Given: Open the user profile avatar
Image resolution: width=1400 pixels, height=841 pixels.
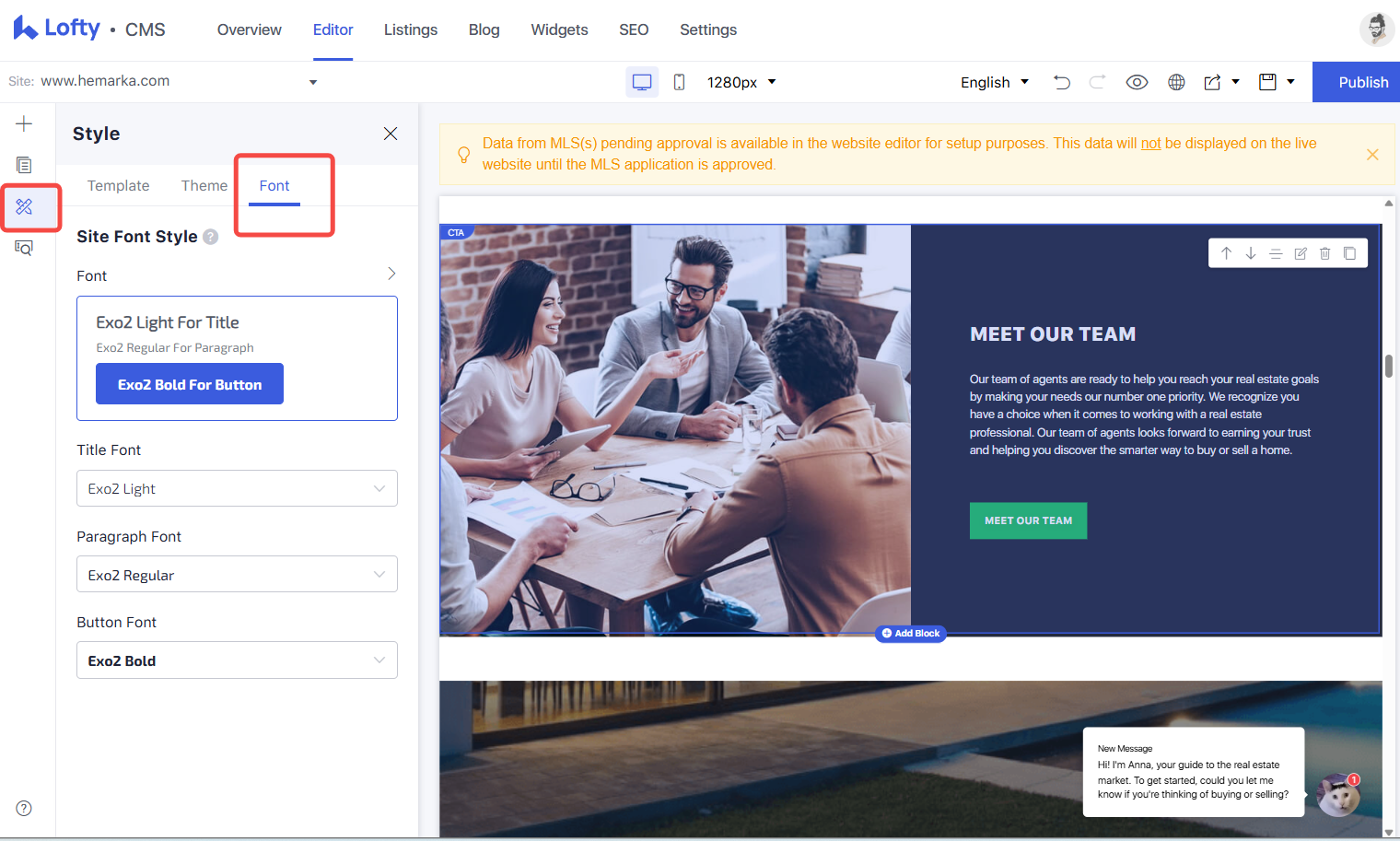Looking at the screenshot, I should [1376, 29].
